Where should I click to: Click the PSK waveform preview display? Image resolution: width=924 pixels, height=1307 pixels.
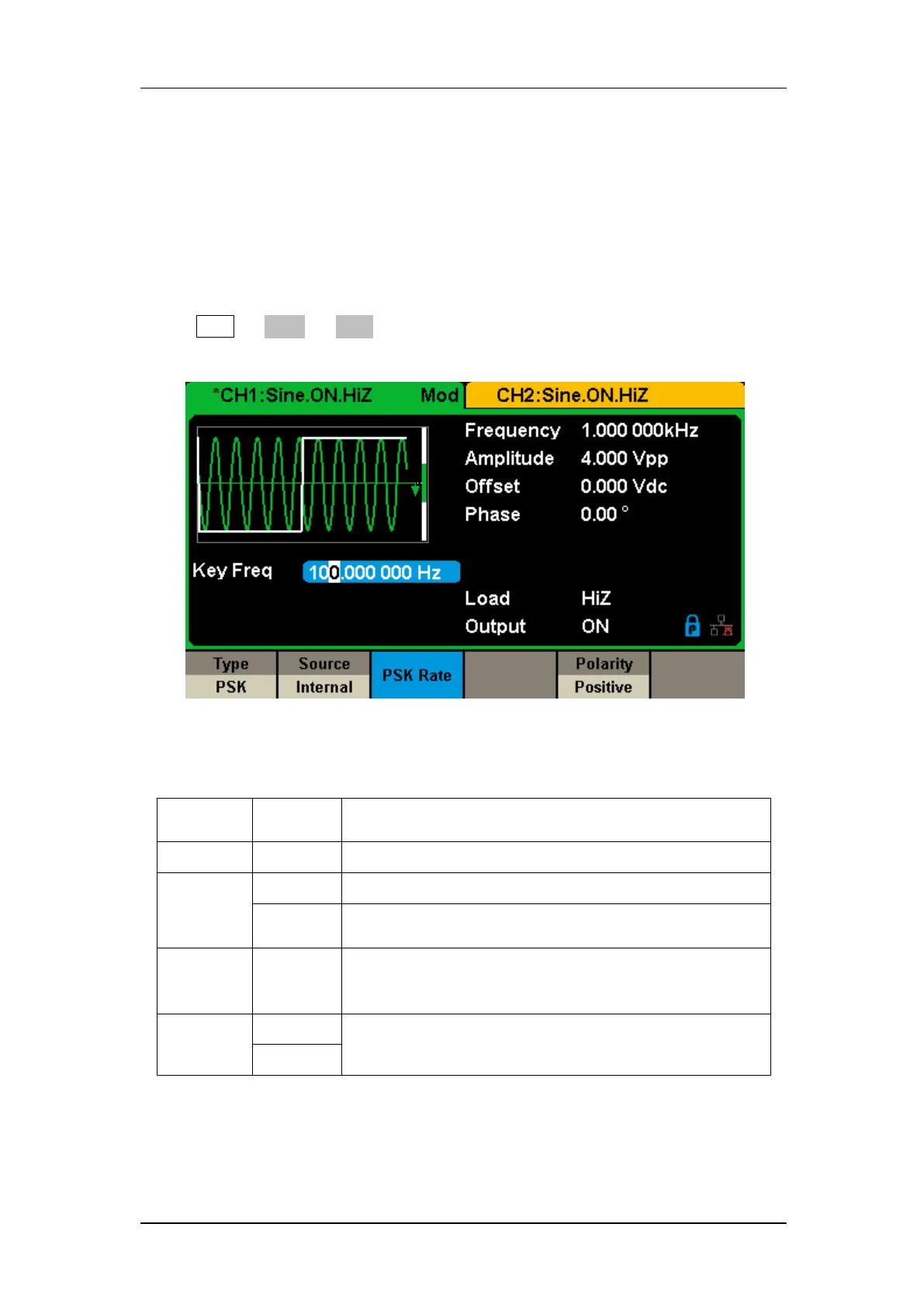coord(312,484)
